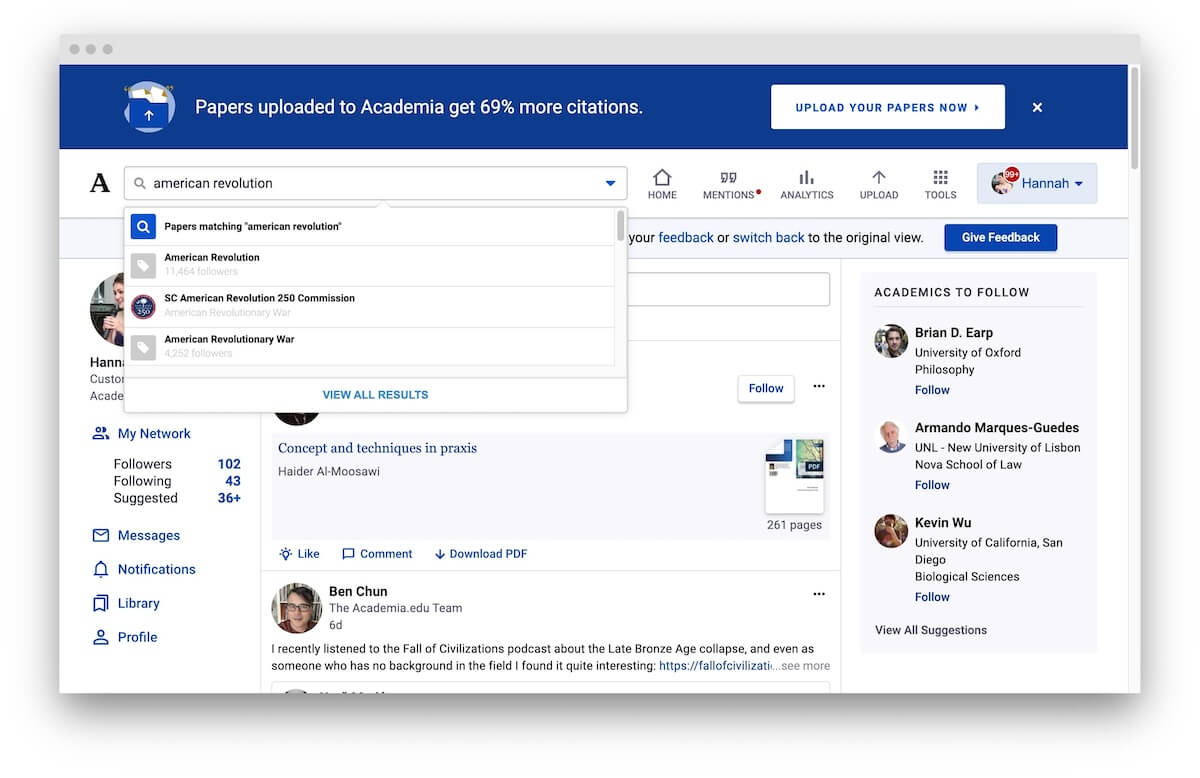Click the feedback link in notice bar
This screenshot has width=1200, height=778.
686,238
